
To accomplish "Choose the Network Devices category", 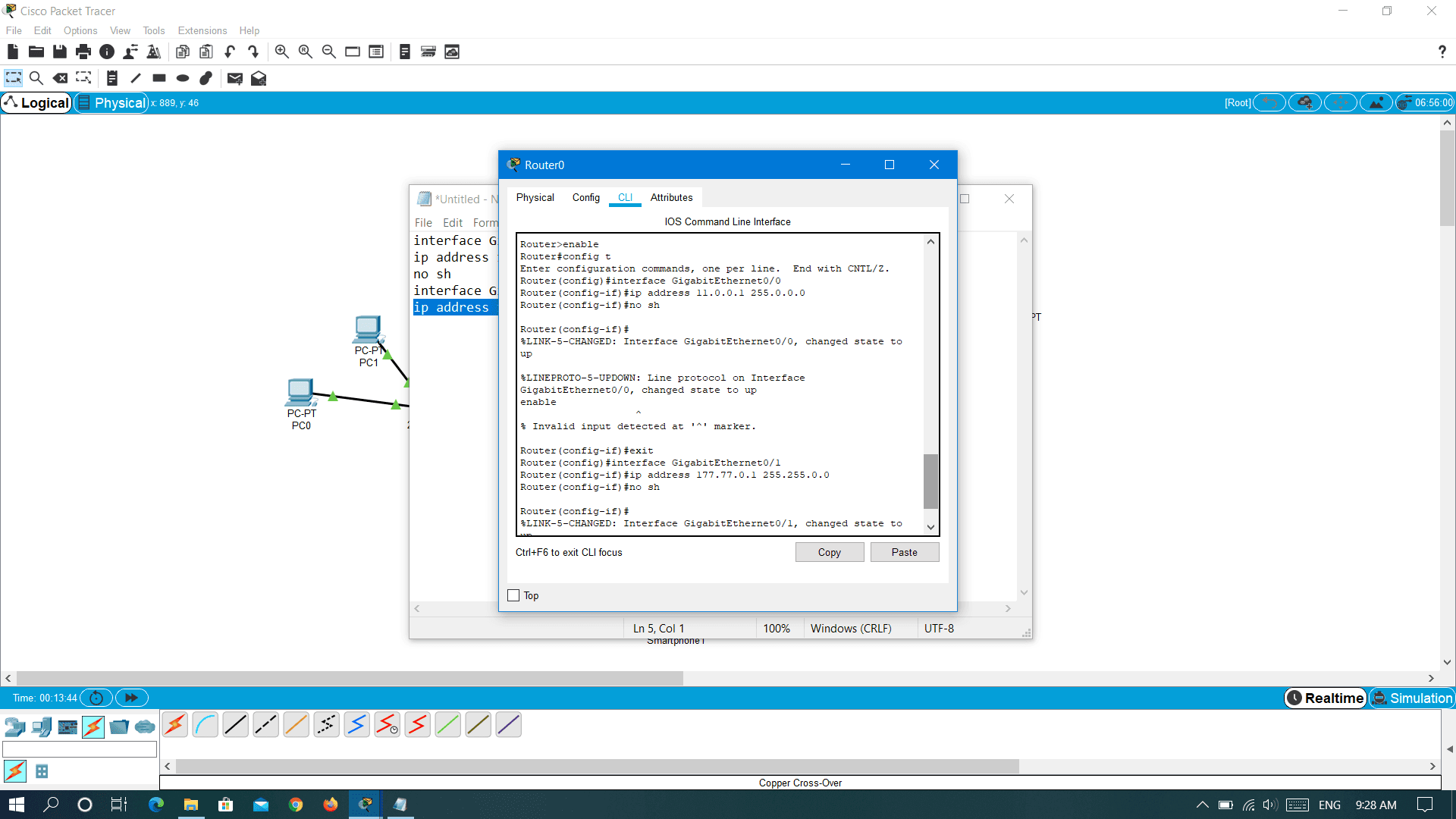I will pos(15,727).
